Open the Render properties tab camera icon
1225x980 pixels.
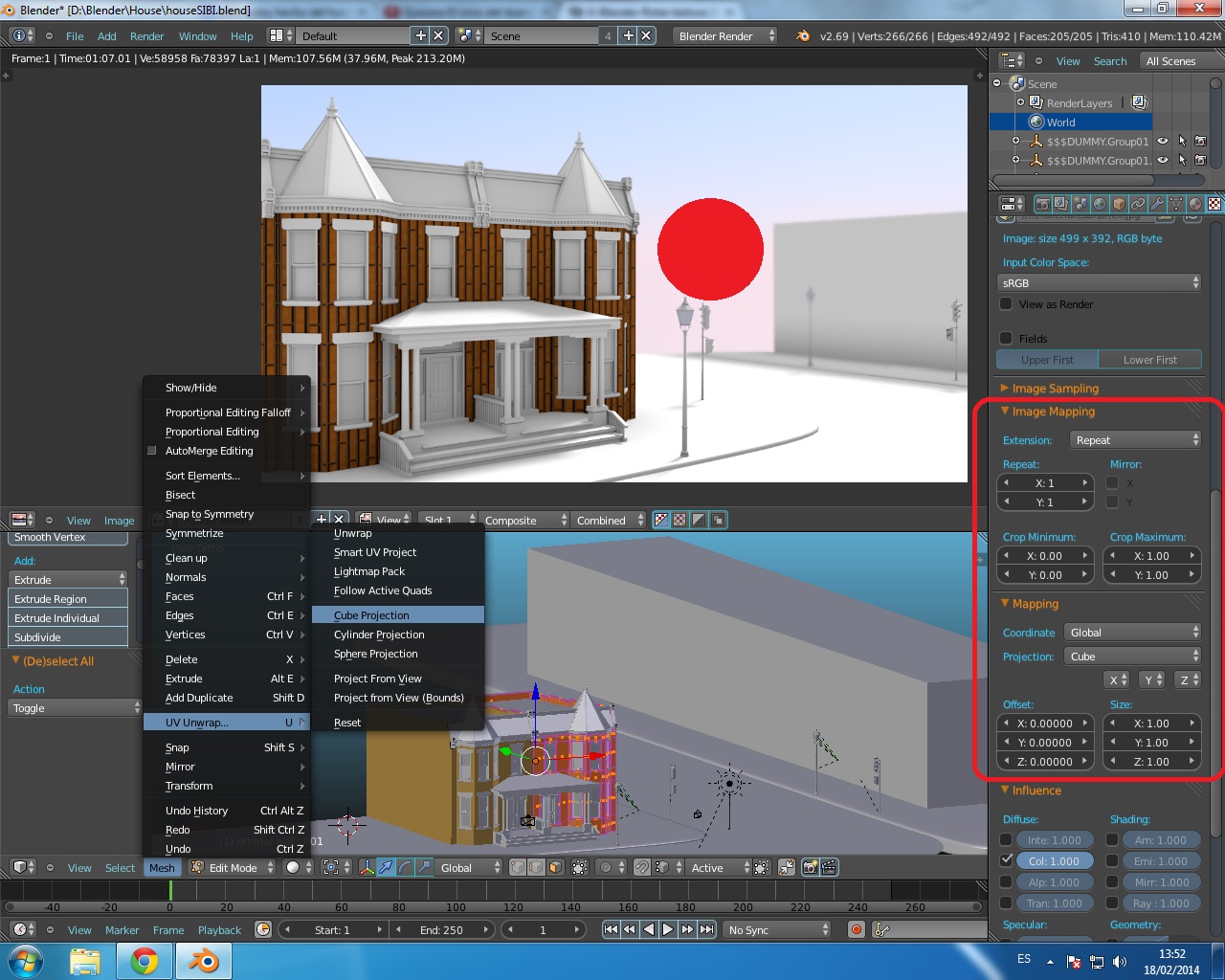pyautogui.click(x=1042, y=204)
